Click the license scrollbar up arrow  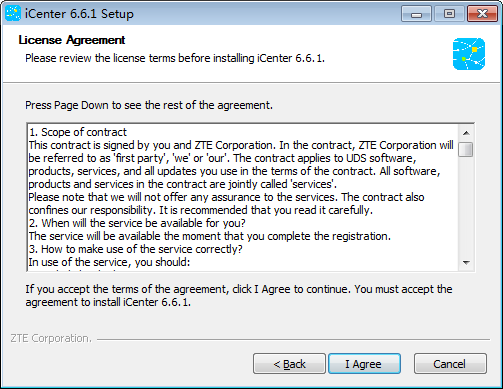pos(466,133)
